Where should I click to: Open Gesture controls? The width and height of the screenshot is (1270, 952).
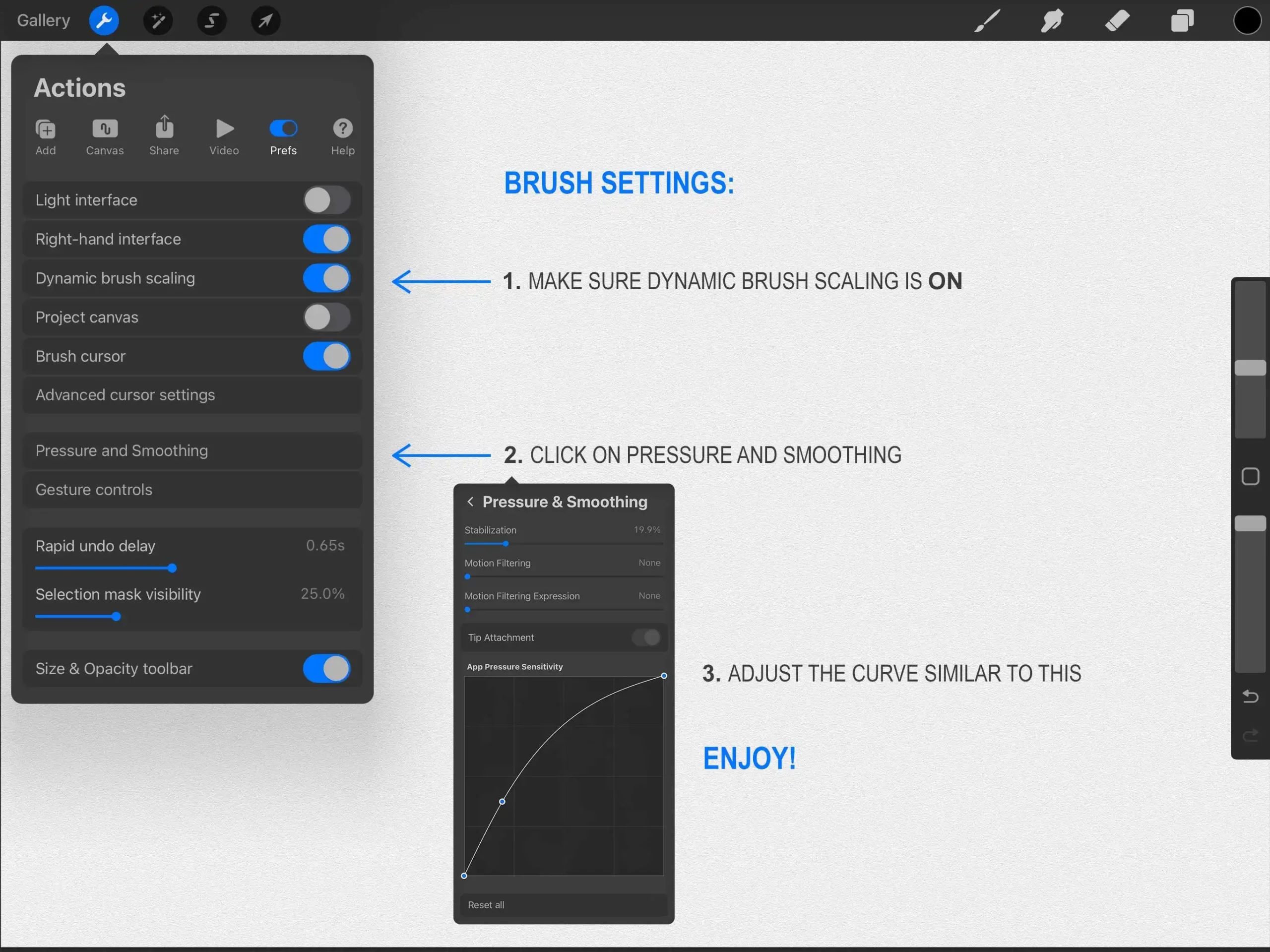click(192, 490)
